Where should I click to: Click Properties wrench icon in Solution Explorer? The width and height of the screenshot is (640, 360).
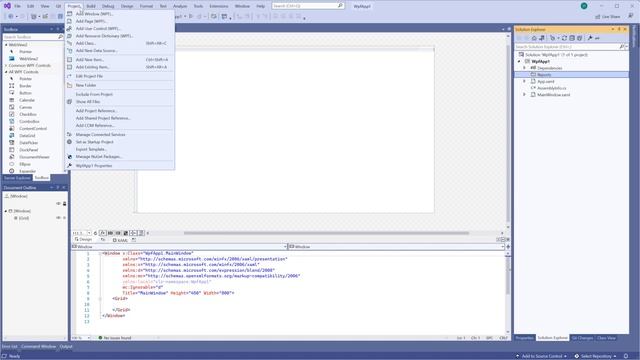(x=590, y=38)
